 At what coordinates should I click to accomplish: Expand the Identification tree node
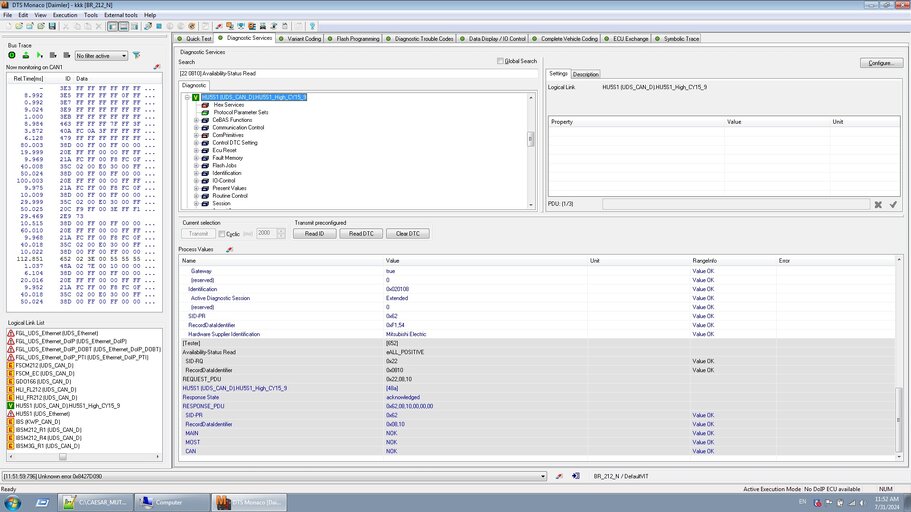196,173
